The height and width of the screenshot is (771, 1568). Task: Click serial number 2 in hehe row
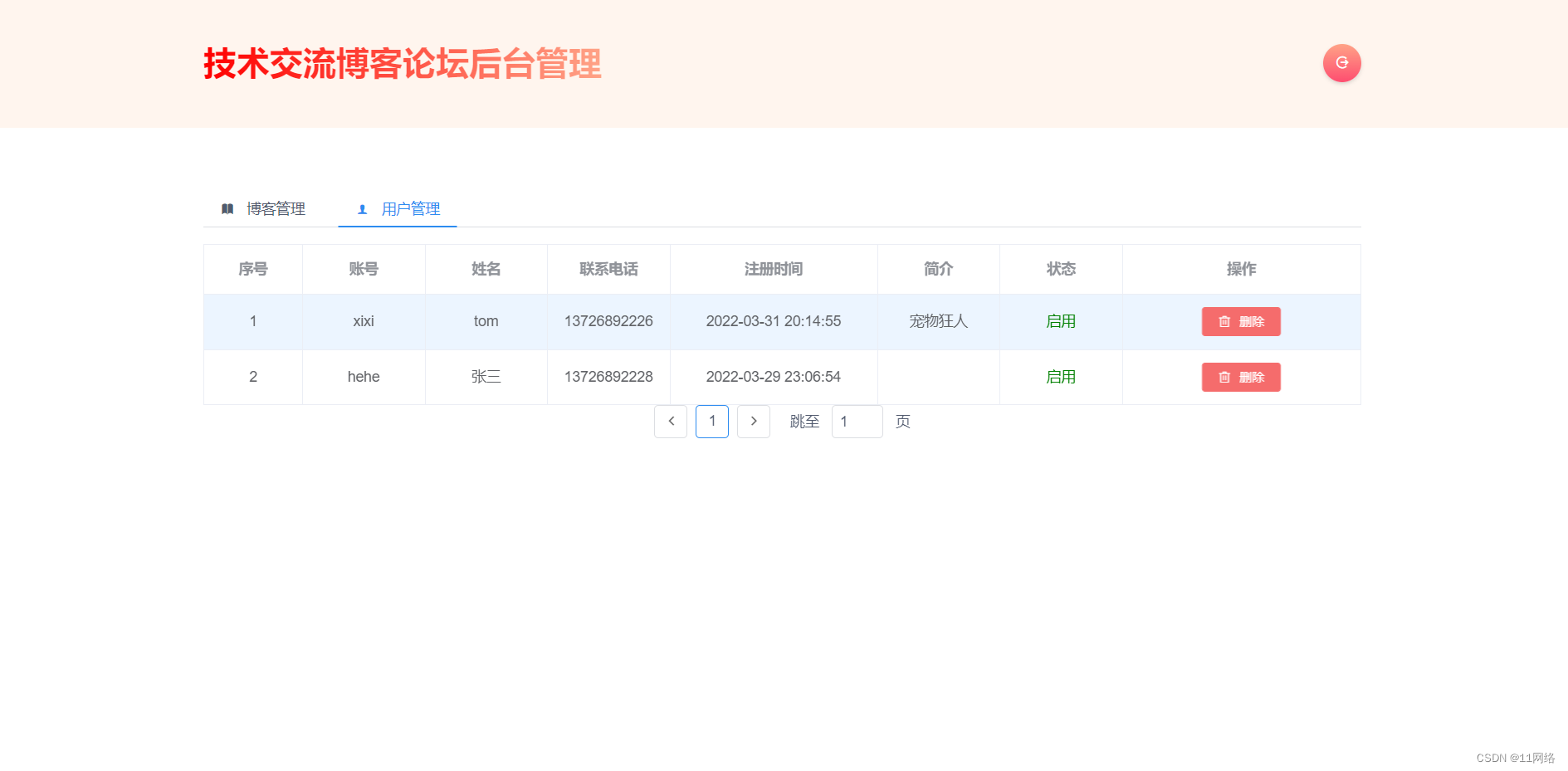[253, 377]
